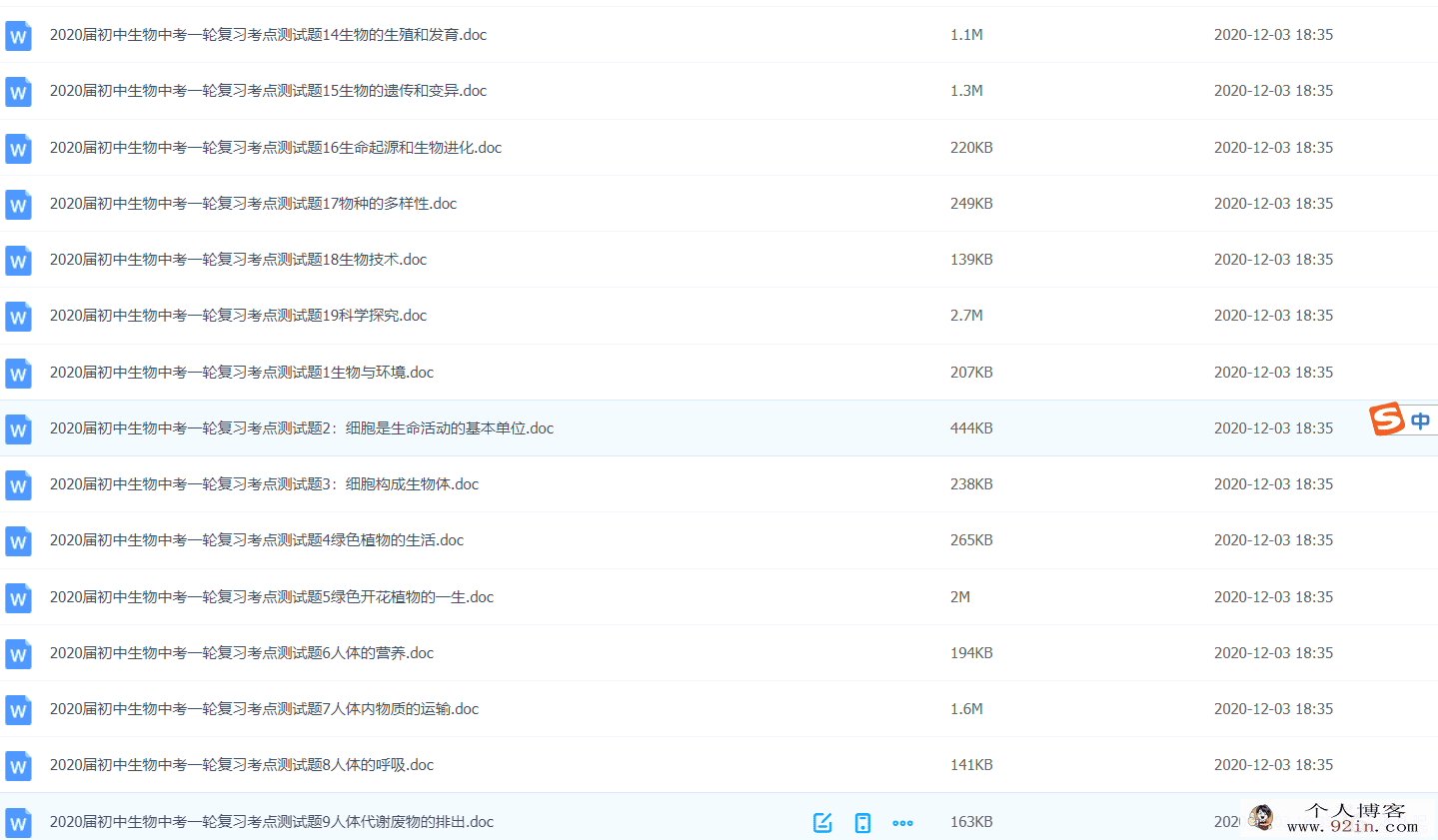Click modified date of 测试题14 row
The height and width of the screenshot is (840, 1438).
point(1273,34)
